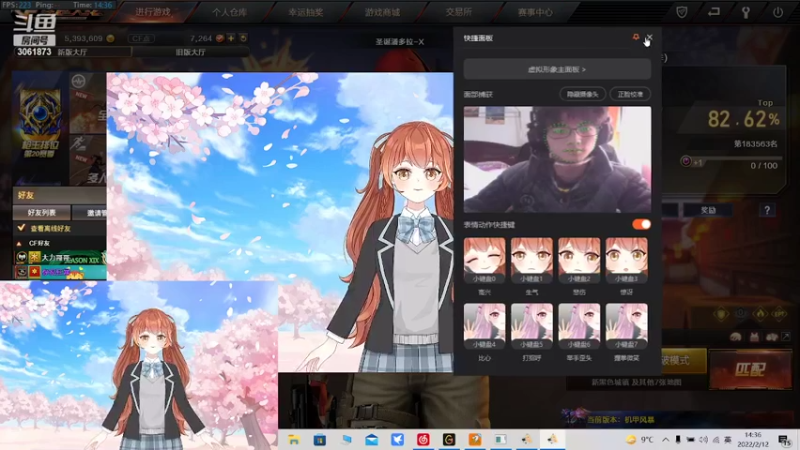Click the power exit icon in top bar
Image resolution: width=800 pixels, height=450 pixels.
click(x=778, y=12)
